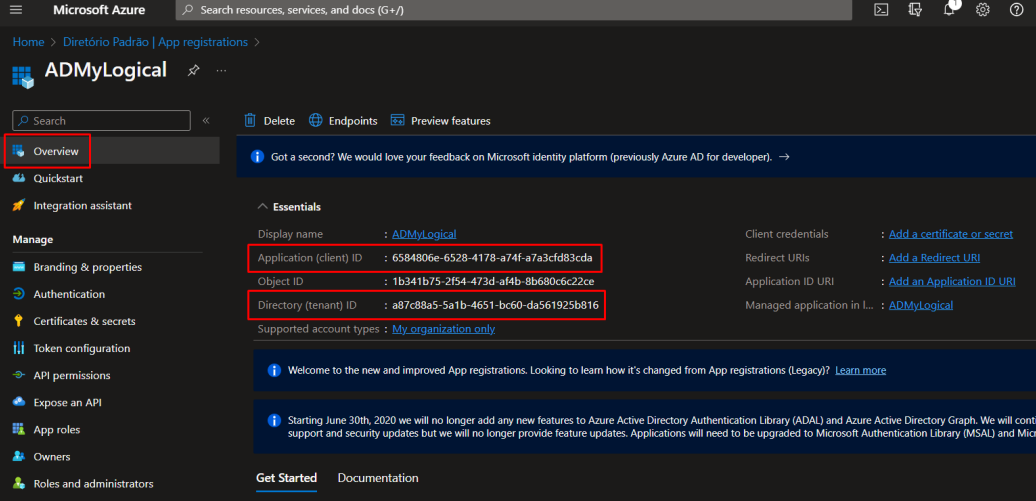This screenshot has width=1036, height=501.
Task: Click the Object ID value
Action: tap(493, 282)
